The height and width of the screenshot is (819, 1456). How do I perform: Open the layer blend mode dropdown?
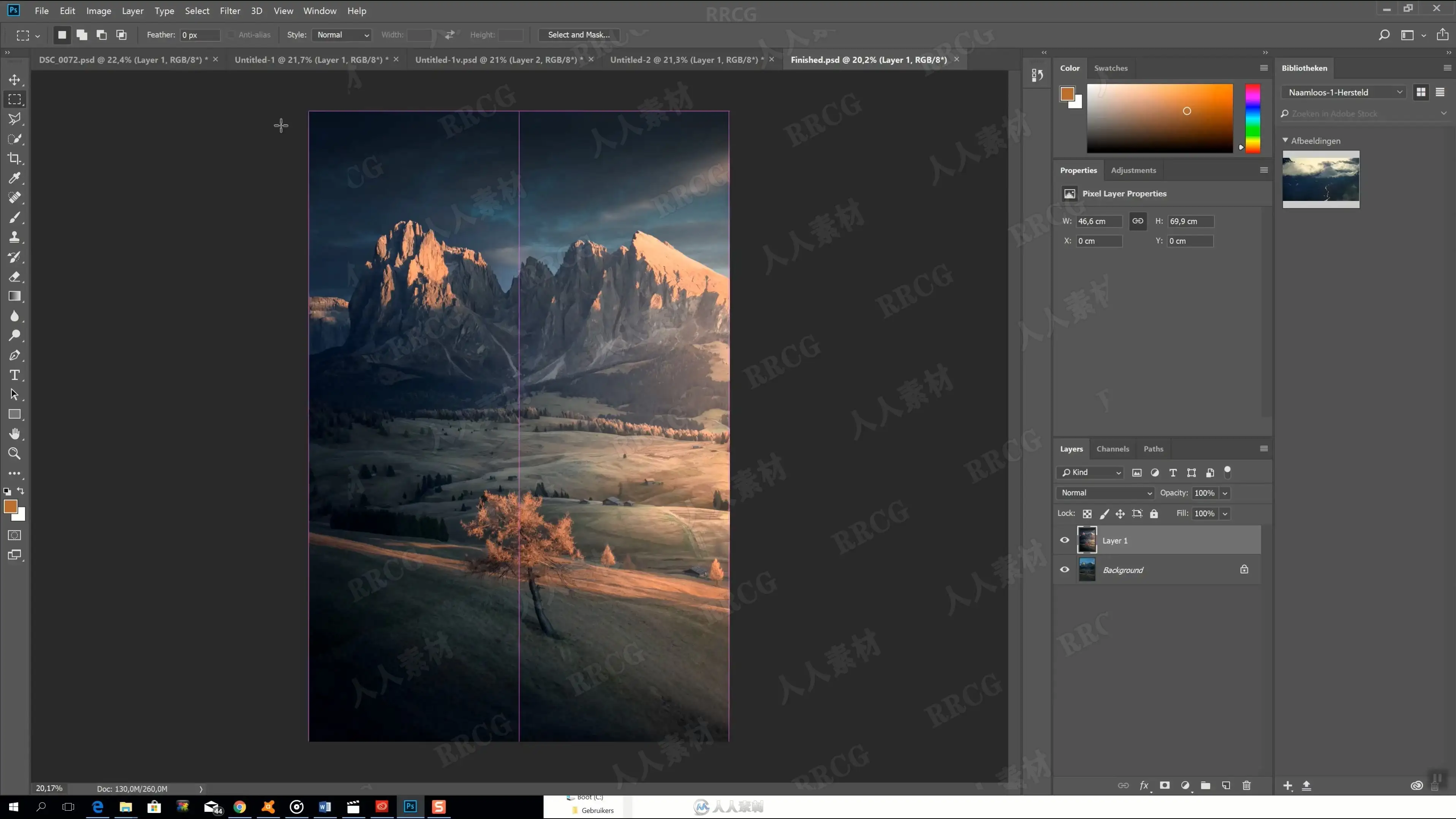[x=1106, y=493]
